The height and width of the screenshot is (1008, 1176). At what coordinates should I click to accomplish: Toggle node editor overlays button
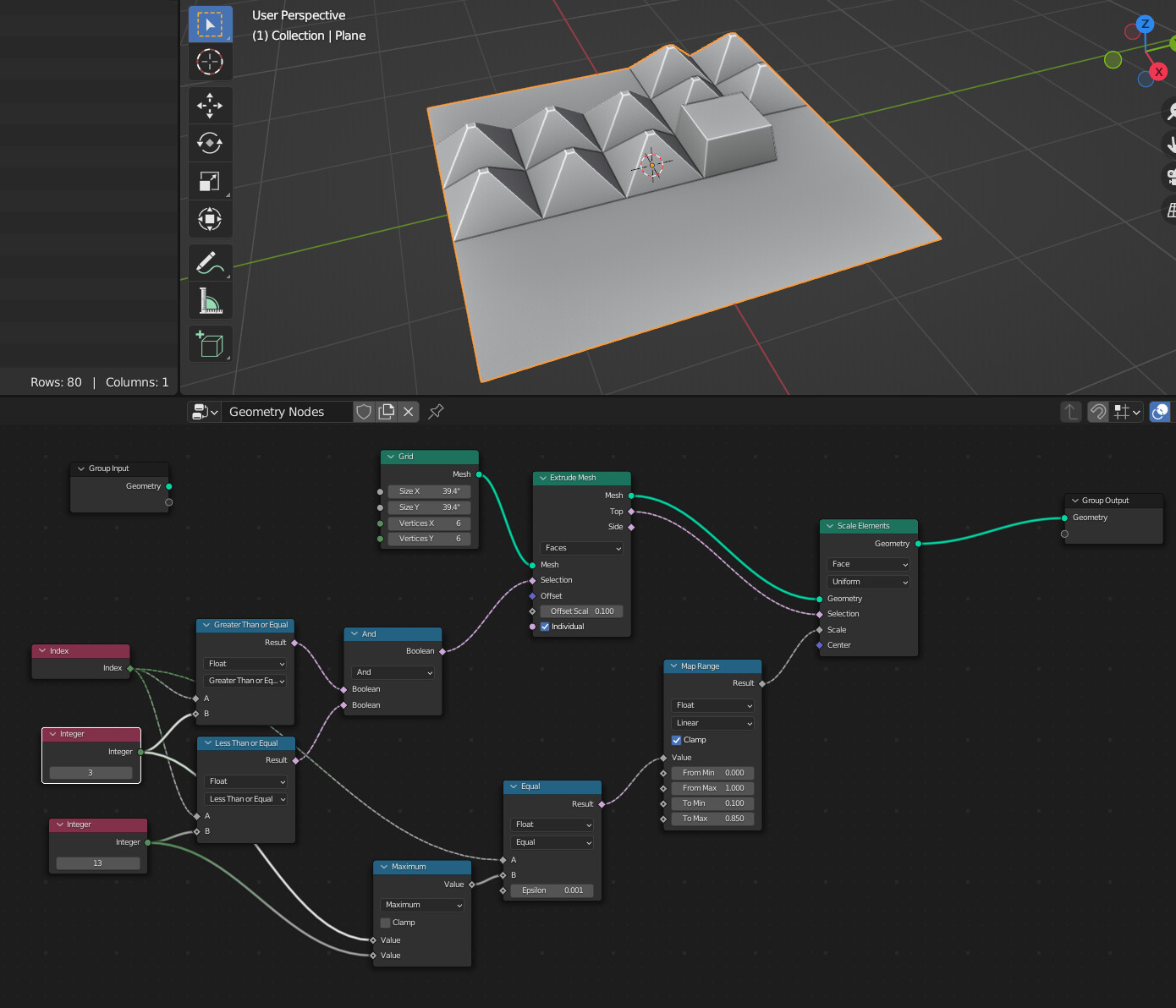pos(1159,412)
